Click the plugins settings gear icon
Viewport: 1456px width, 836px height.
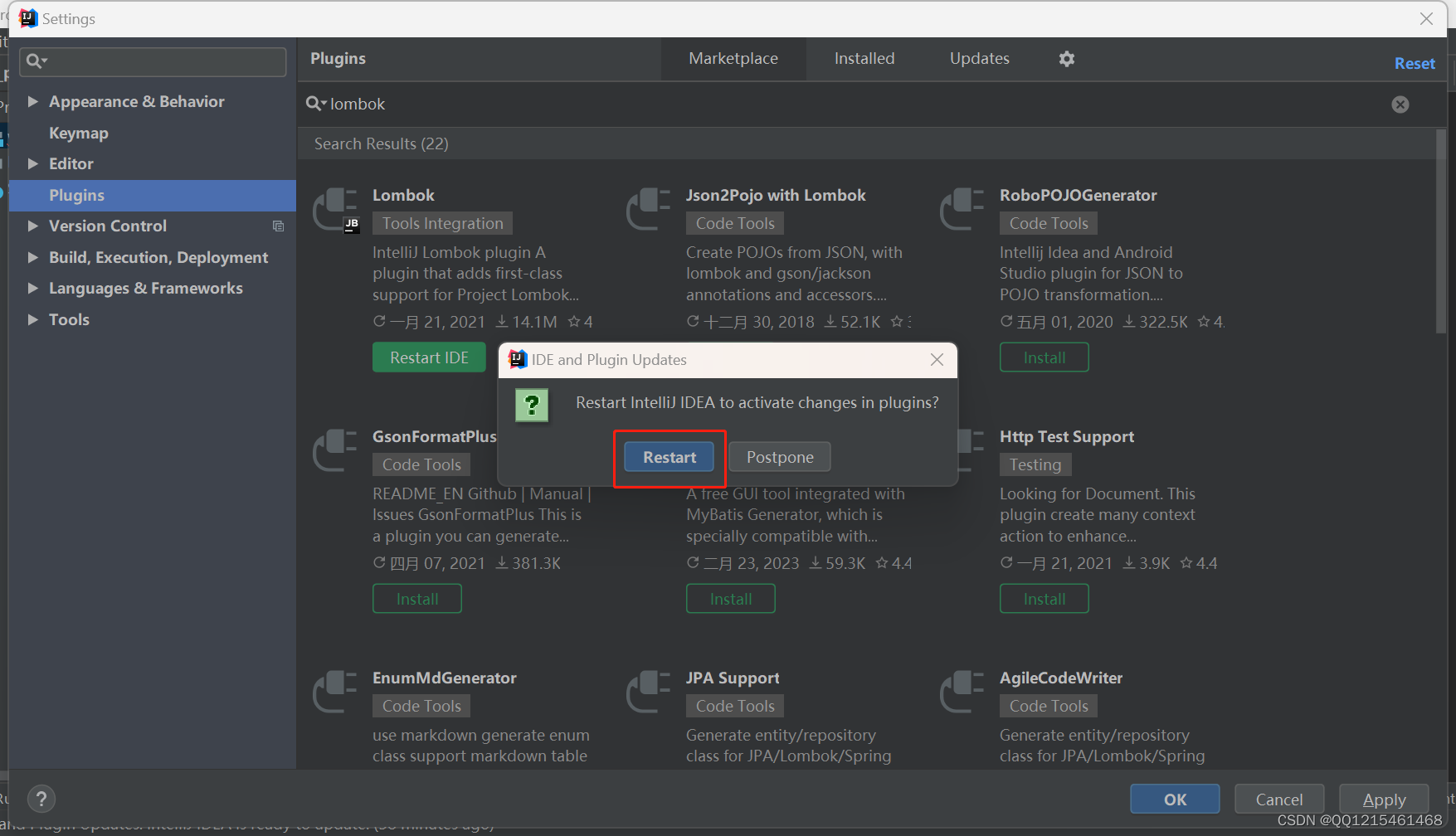1067,59
